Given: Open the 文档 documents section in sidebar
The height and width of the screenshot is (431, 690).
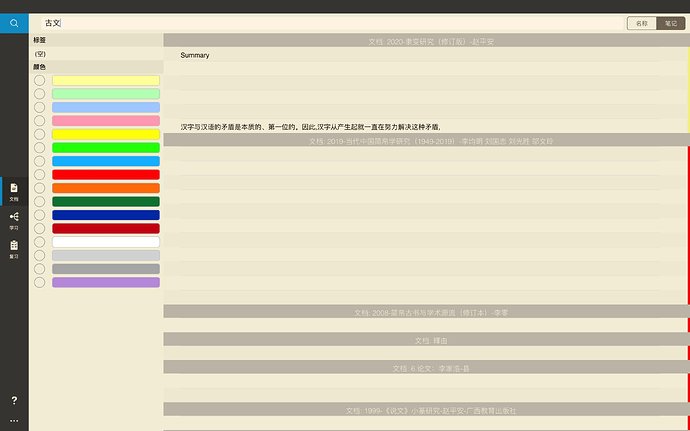Looking at the screenshot, I should point(14,192).
